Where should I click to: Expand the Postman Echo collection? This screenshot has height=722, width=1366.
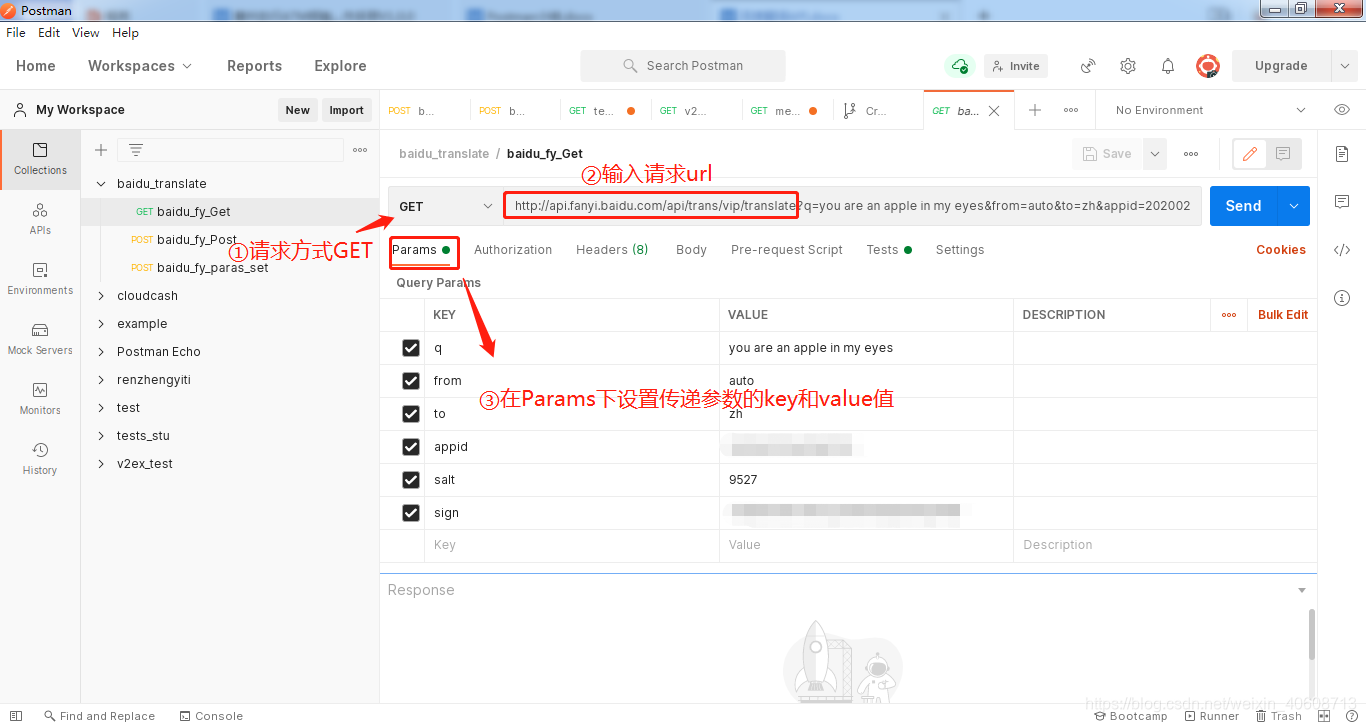(x=101, y=352)
